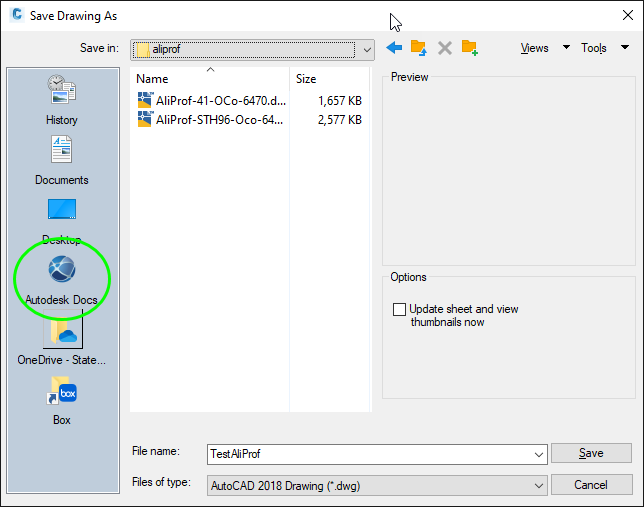Image resolution: width=644 pixels, height=507 pixels.
Task: Open the Views menu
Action: [x=545, y=48]
